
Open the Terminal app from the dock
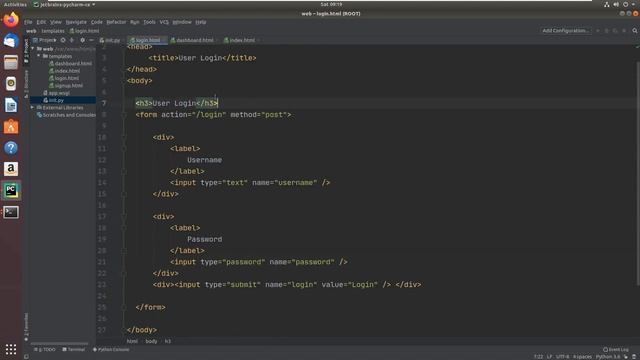tap(11, 212)
